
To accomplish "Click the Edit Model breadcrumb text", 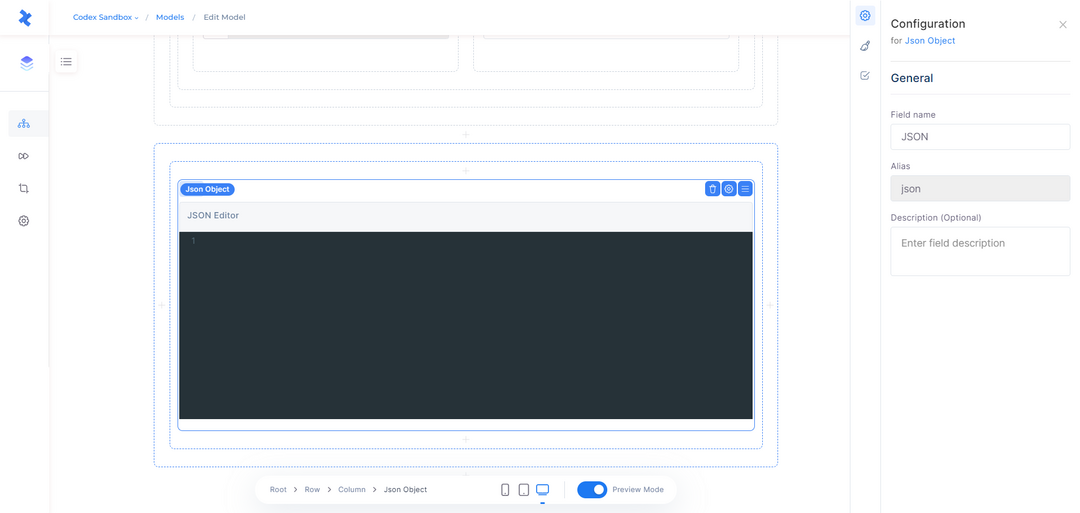I will point(224,17).
